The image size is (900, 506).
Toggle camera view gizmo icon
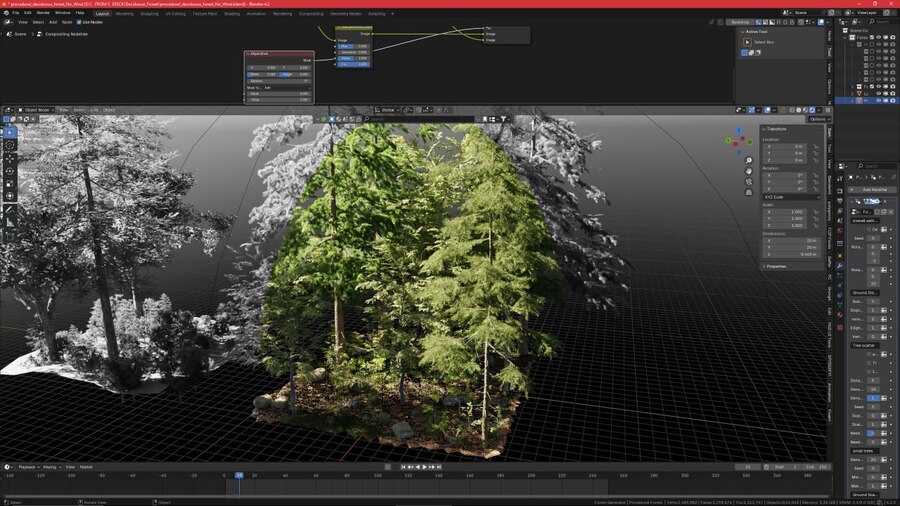[749, 182]
